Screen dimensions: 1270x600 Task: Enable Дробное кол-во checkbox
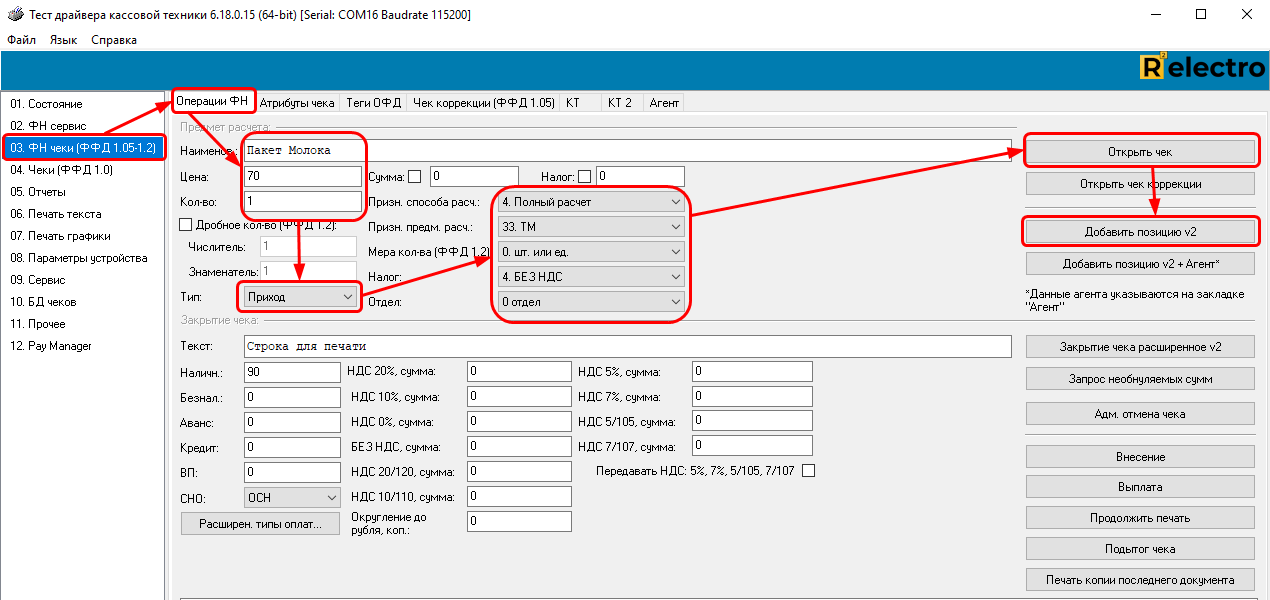(184, 224)
